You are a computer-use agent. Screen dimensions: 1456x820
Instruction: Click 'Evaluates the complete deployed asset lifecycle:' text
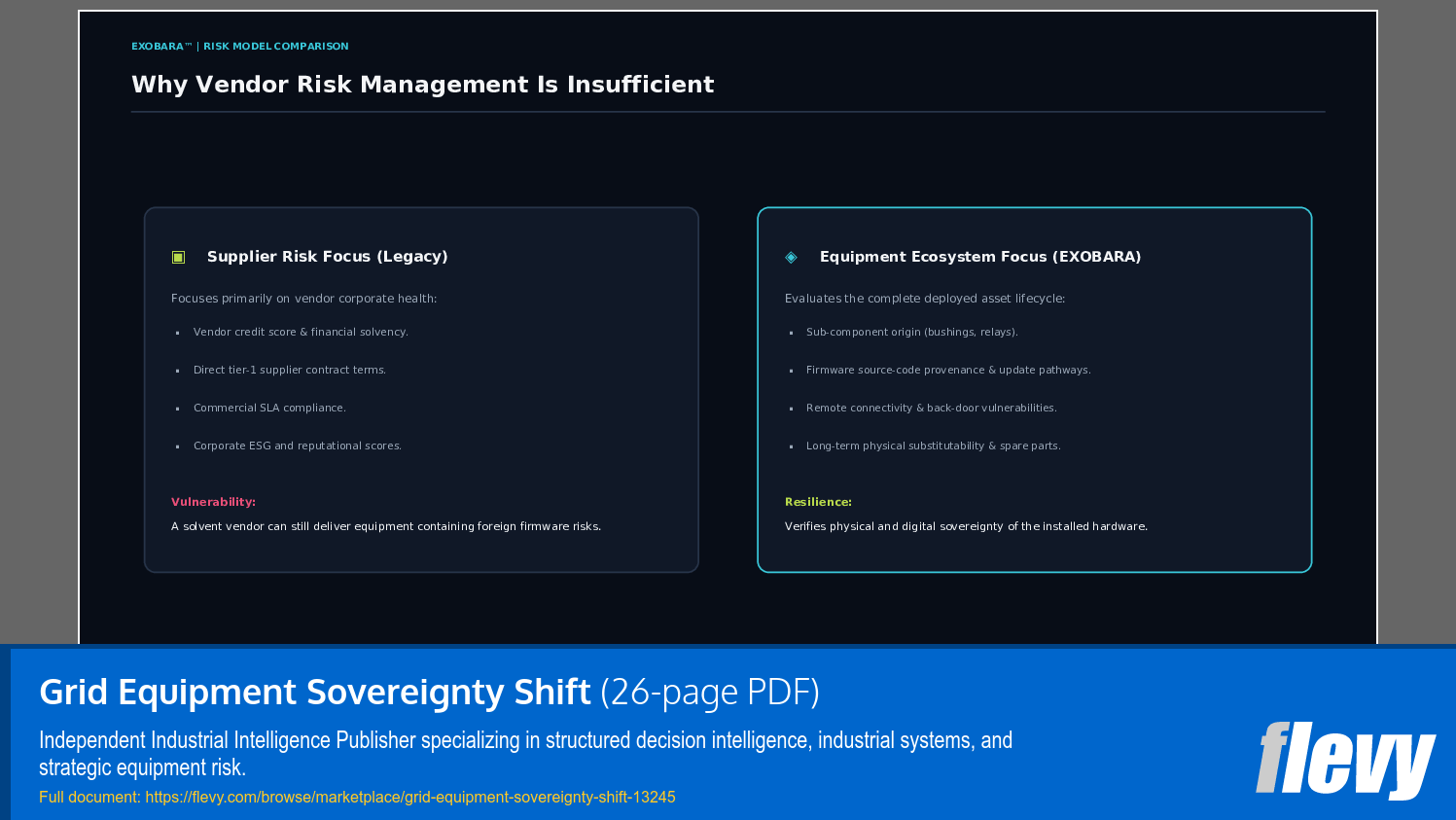pos(925,299)
